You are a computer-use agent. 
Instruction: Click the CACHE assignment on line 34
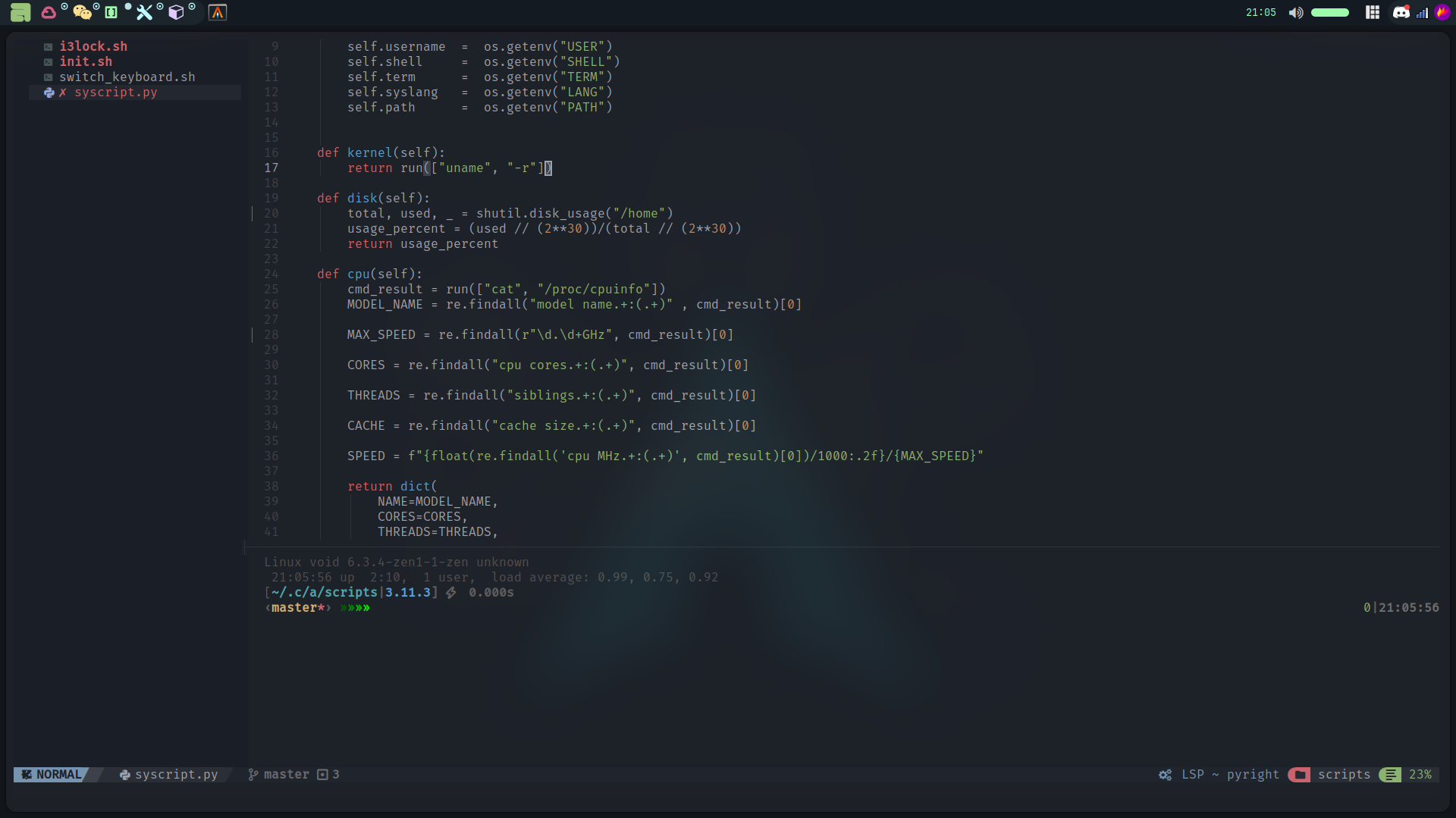coord(551,425)
